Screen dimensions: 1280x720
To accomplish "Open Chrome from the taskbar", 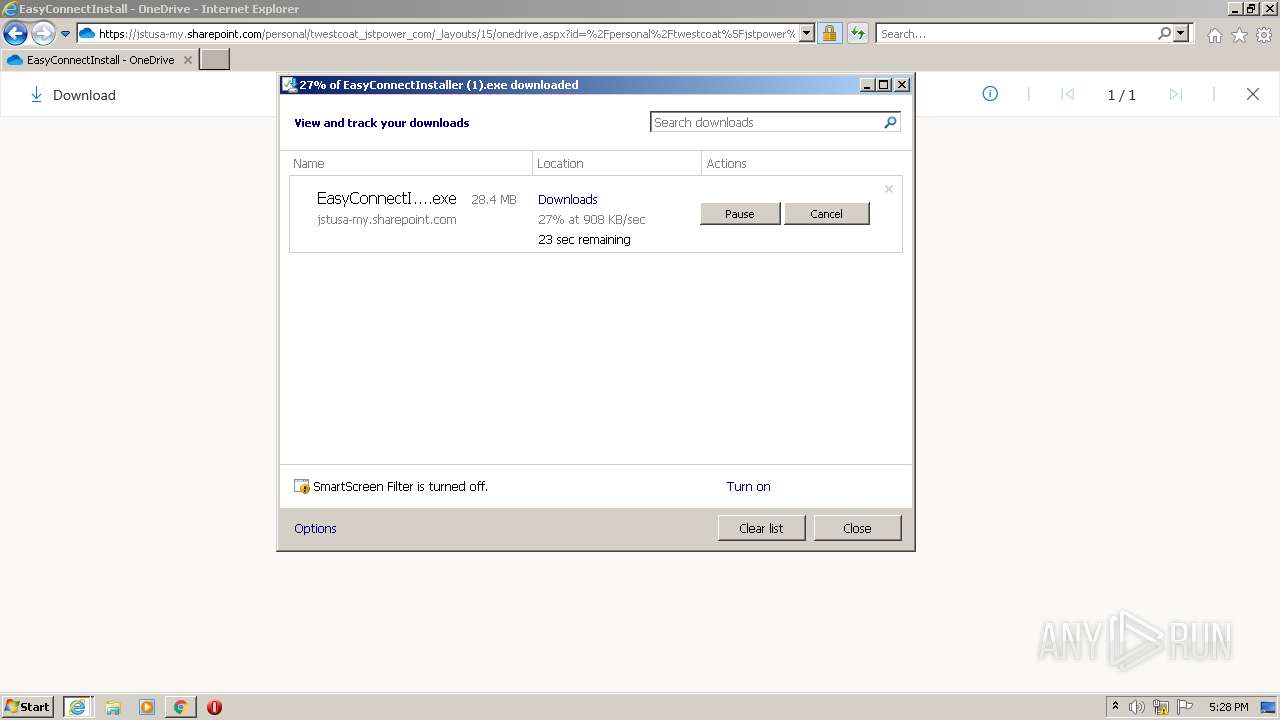I will tap(181, 707).
